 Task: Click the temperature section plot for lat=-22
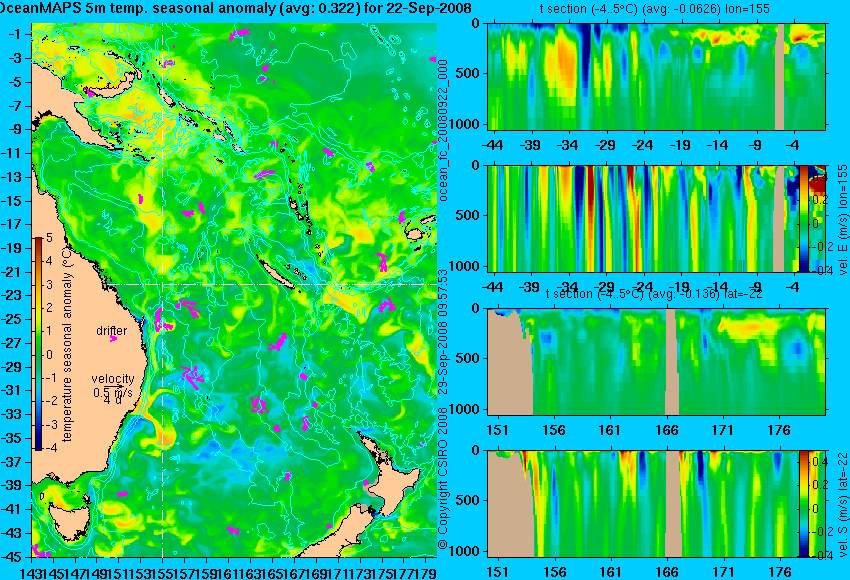656,362
